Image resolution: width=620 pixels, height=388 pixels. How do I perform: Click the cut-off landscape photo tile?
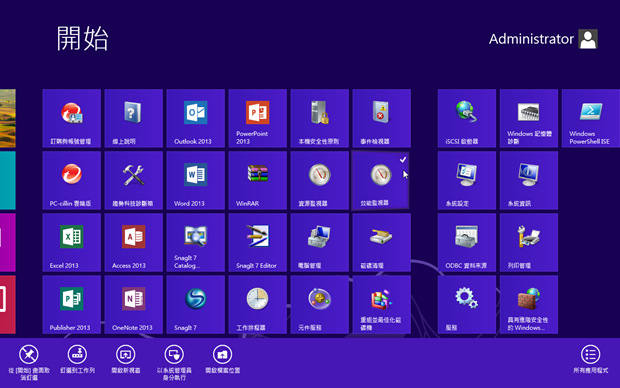coord(8,118)
